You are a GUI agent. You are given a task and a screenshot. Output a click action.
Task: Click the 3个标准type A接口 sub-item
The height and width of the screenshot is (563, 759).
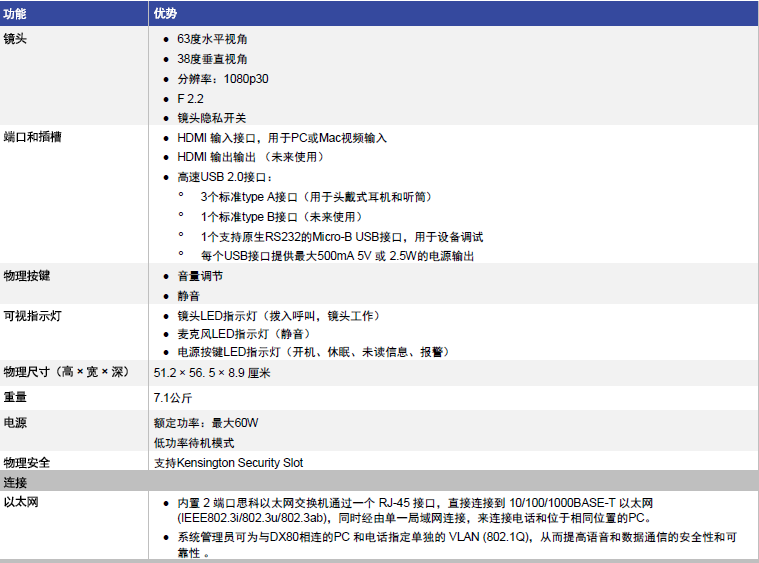point(317,197)
